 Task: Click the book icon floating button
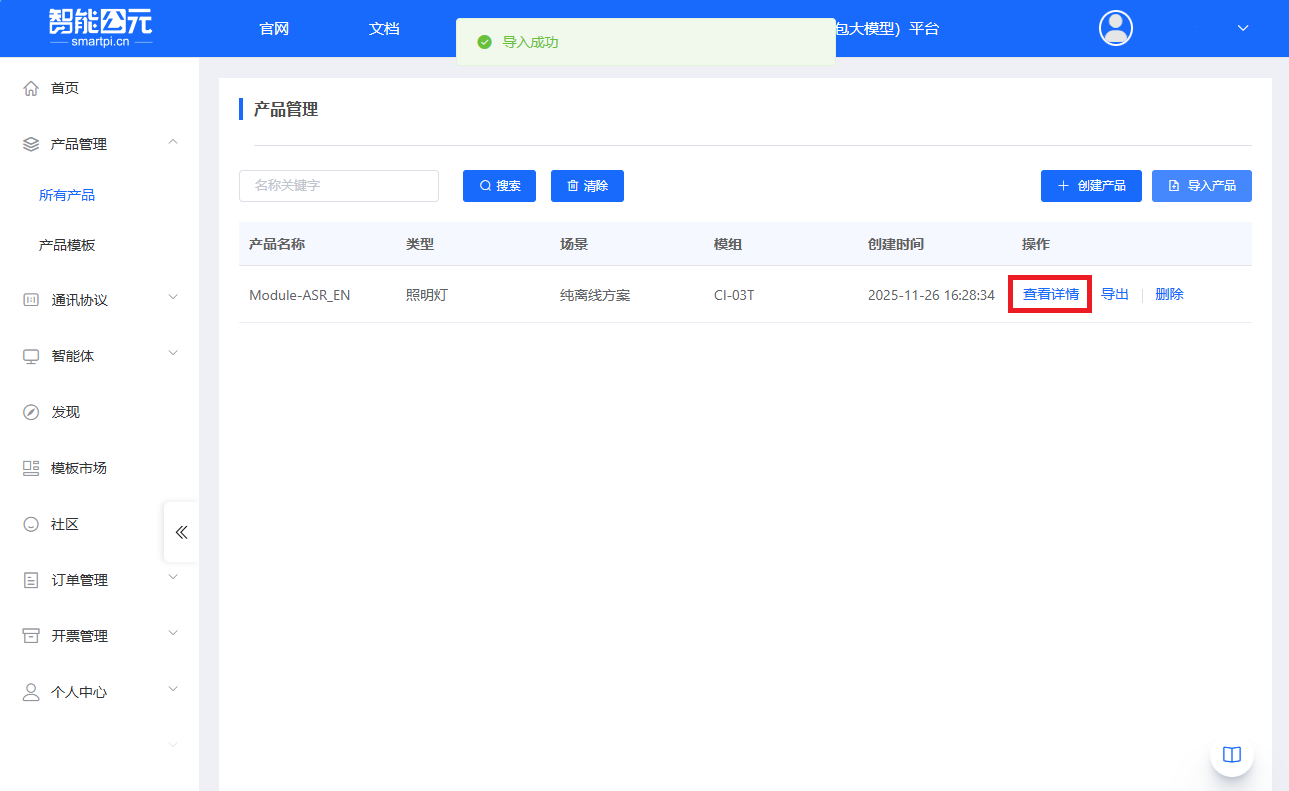(x=1231, y=755)
